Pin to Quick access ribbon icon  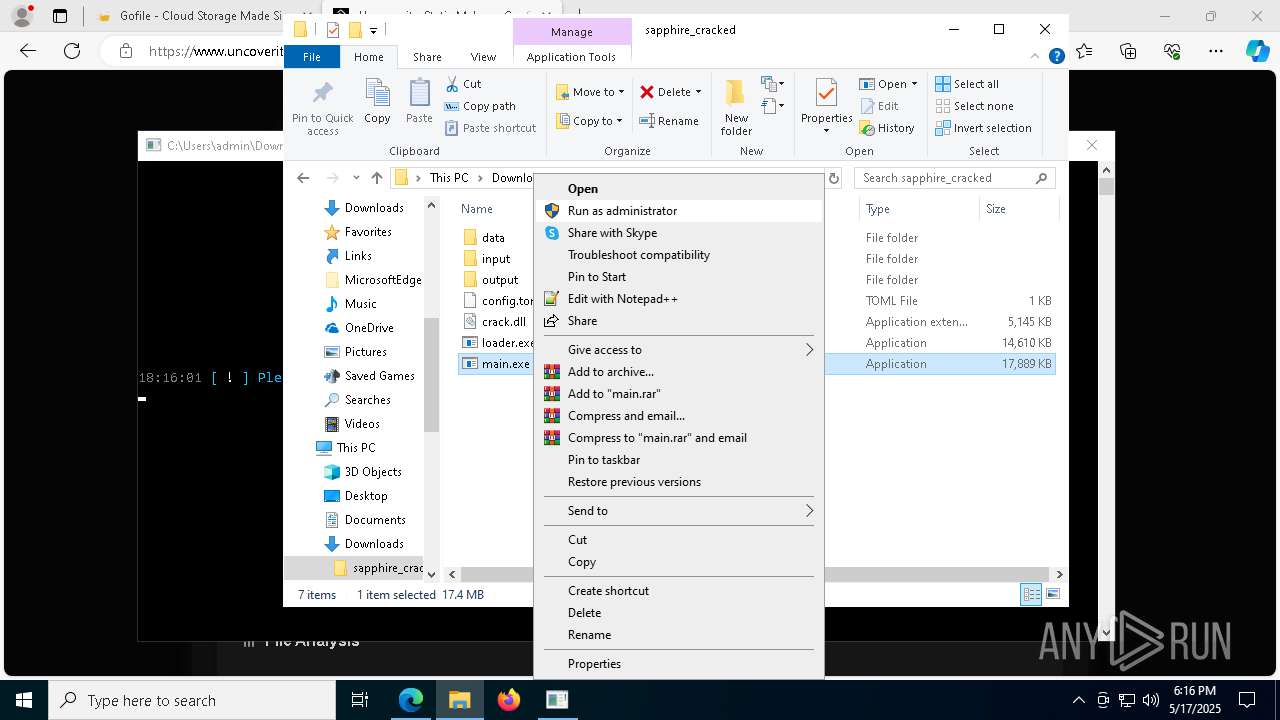click(x=322, y=108)
